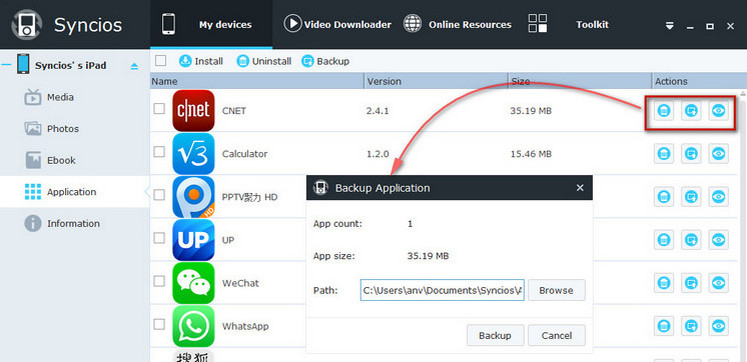747x362 pixels.
Task: Check the UP row checkbox
Action: [x=159, y=238]
